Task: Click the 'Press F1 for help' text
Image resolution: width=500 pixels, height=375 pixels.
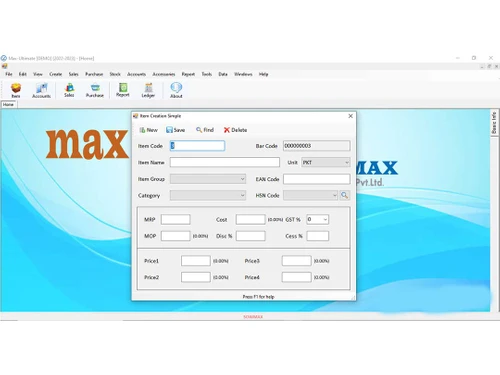Action: (x=258, y=297)
